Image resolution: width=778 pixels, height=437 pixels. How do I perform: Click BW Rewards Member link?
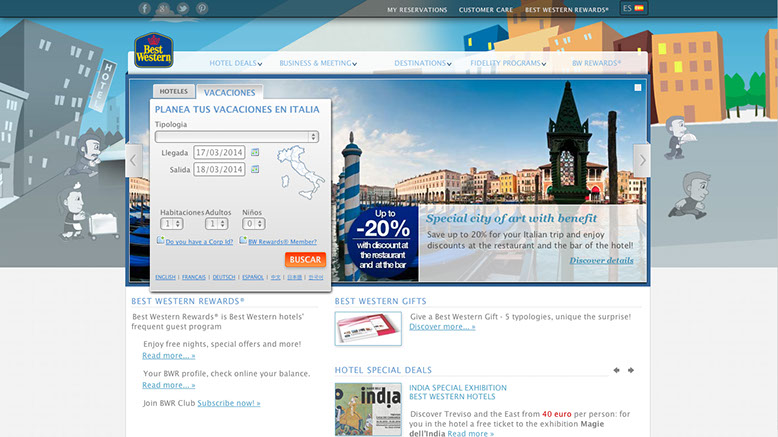(x=282, y=242)
